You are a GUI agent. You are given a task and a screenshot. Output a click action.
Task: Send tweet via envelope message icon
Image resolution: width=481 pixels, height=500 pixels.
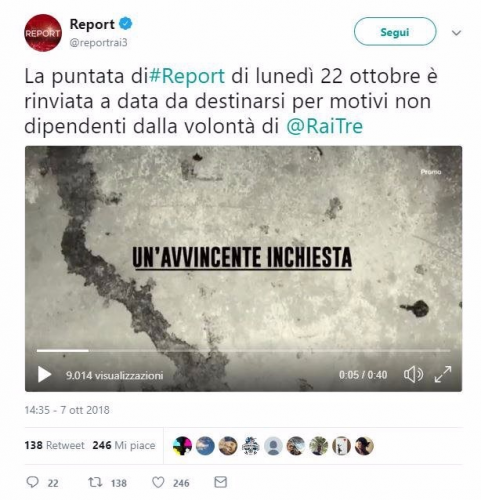coord(220,482)
